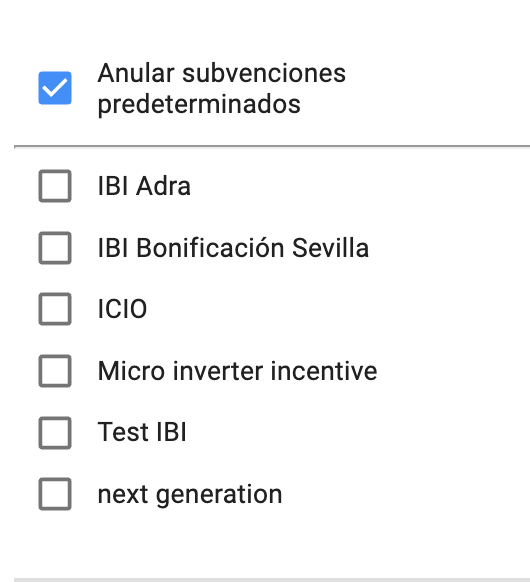530x582 pixels.
Task: Click the gray bar at the list bottom
Action: [x=272, y=580]
